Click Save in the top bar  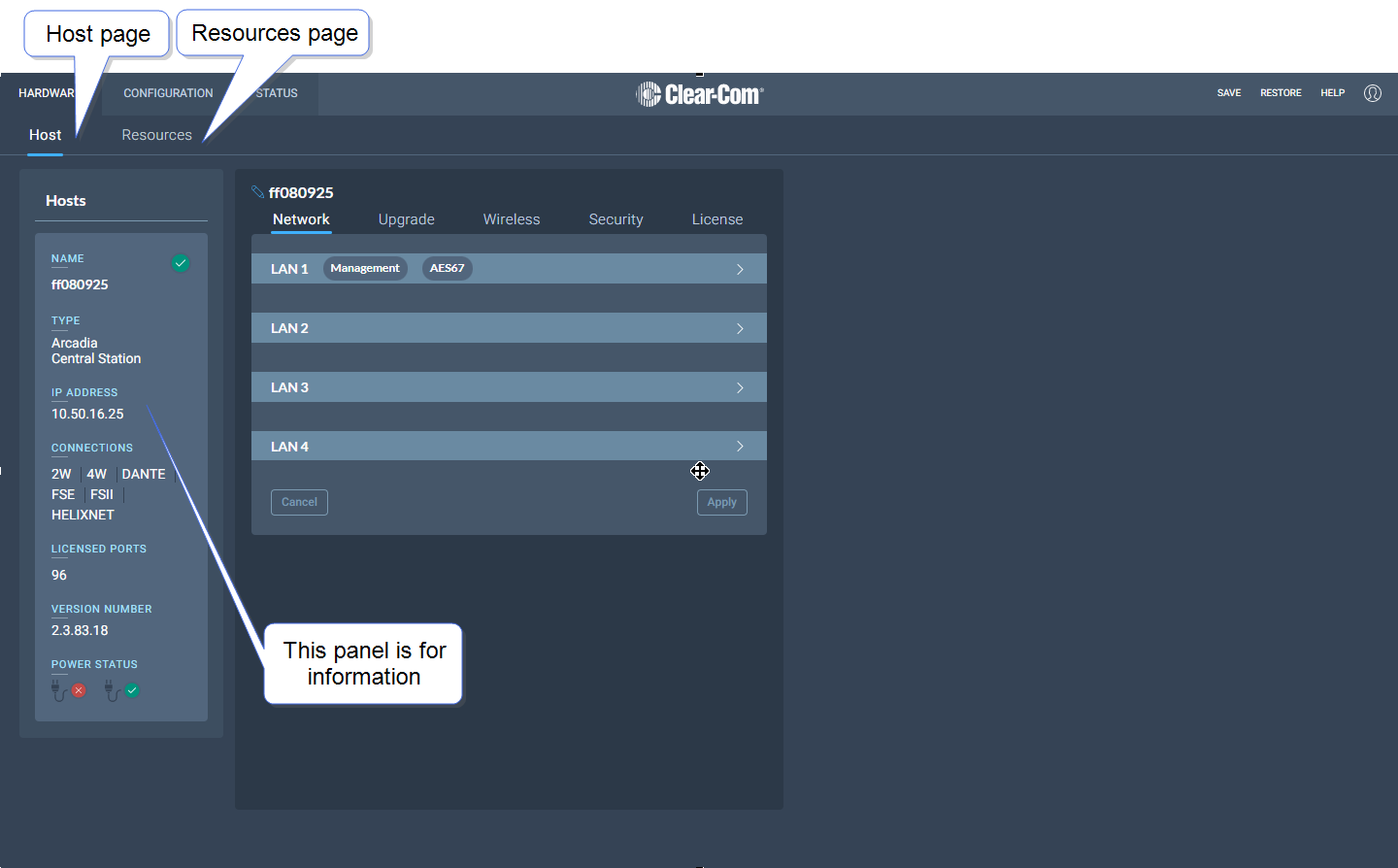pyautogui.click(x=1229, y=93)
